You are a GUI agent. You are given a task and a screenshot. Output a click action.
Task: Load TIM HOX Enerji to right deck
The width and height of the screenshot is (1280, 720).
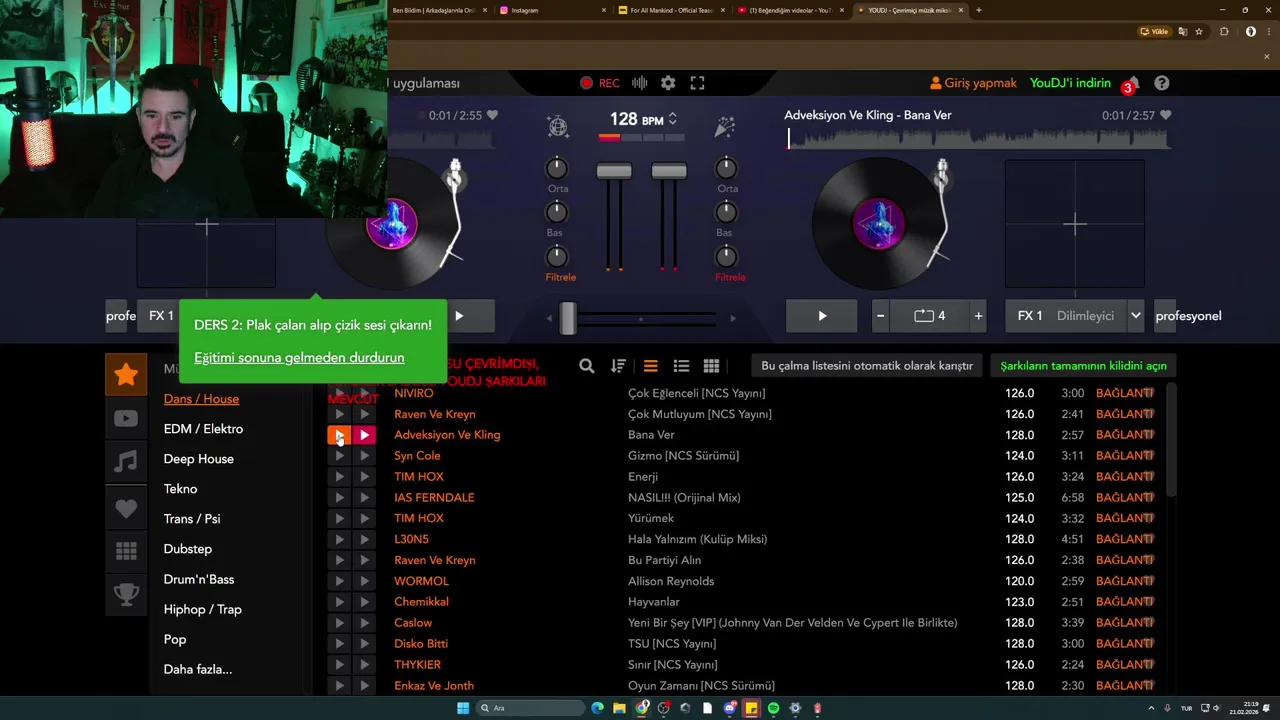click(x=364, y=477)
